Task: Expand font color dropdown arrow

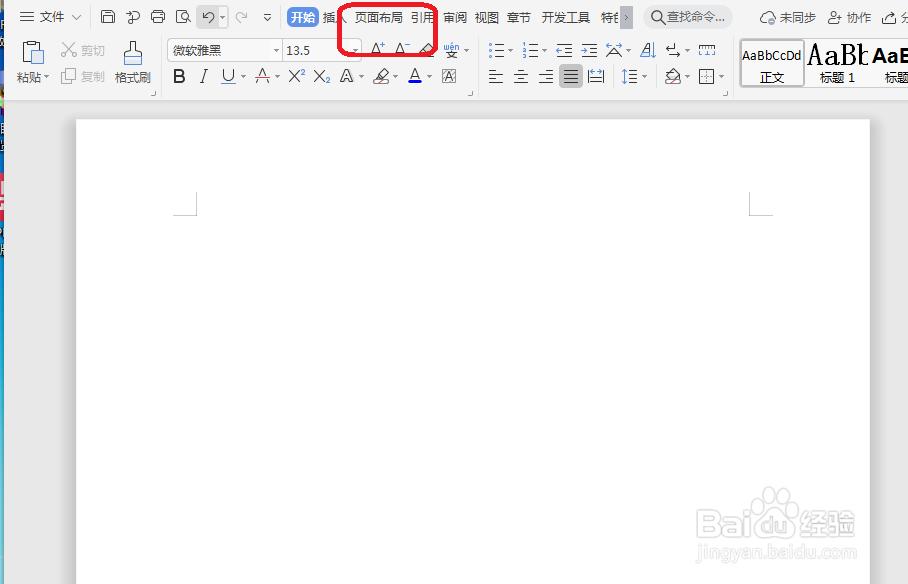Action: point(429,76)
